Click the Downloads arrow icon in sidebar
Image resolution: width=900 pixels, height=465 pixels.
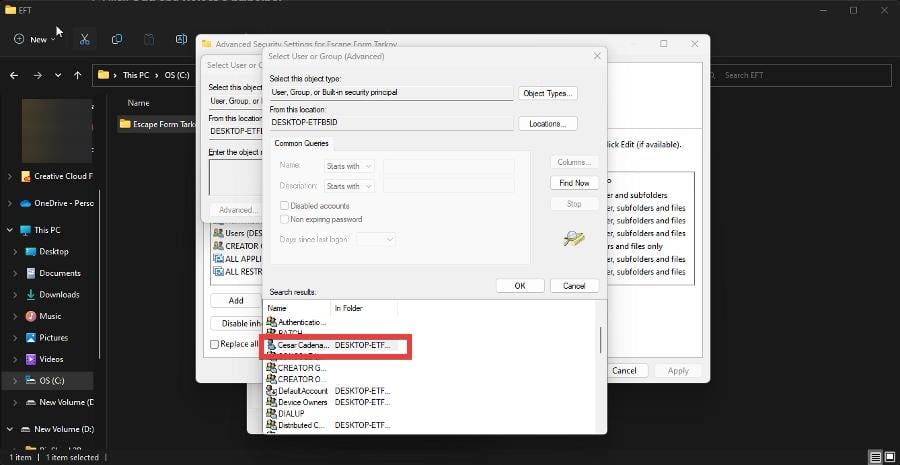[x=31, y=294]
